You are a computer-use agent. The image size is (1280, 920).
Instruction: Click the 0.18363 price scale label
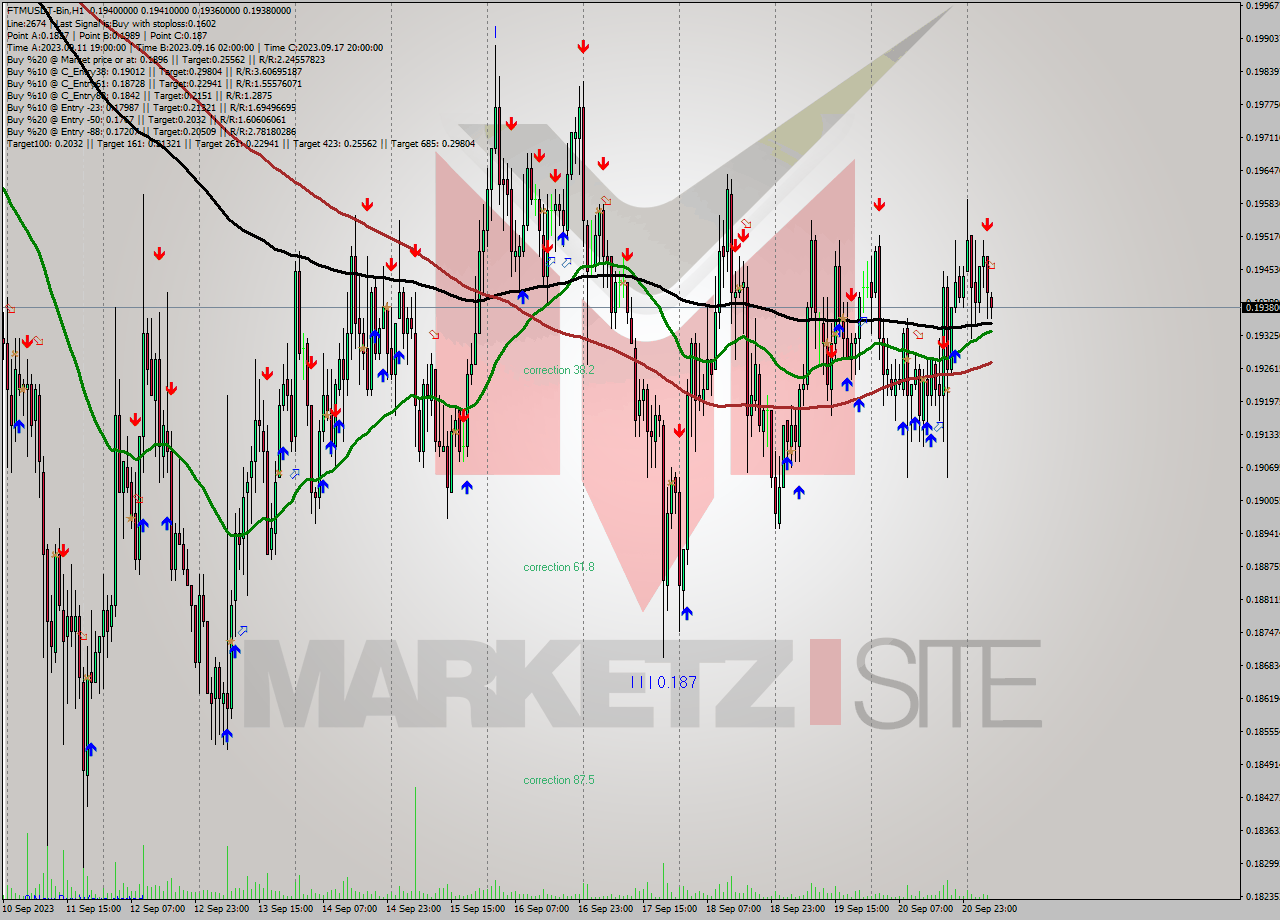1261,830
